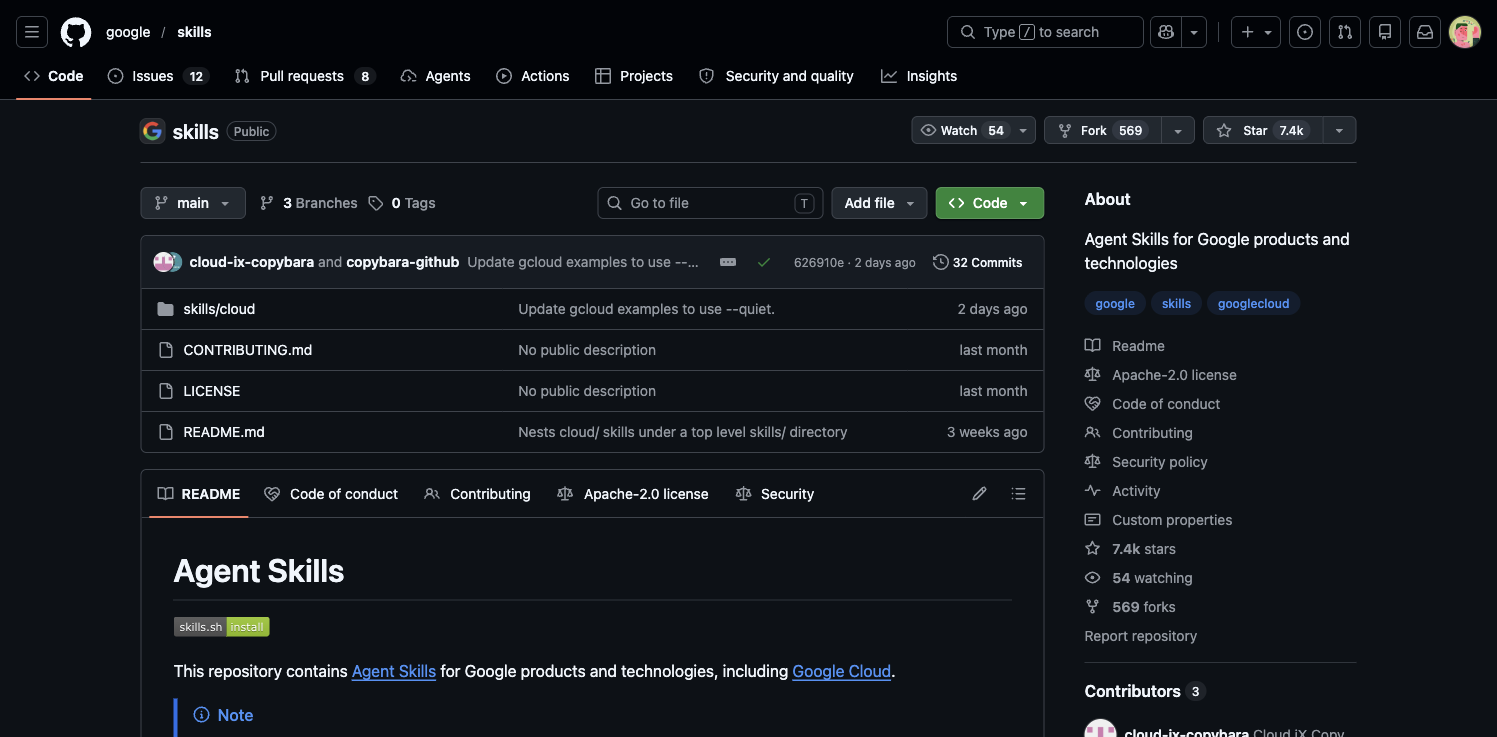Click the skills topic tag
Screen dimensions: 1497x737
[1177, 303]
